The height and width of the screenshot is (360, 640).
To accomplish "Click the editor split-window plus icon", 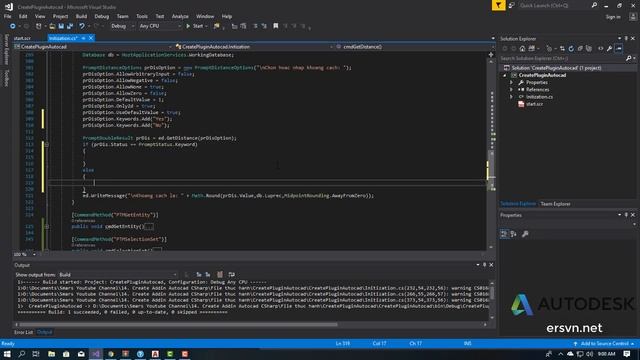I will click(x=491, y=54).
